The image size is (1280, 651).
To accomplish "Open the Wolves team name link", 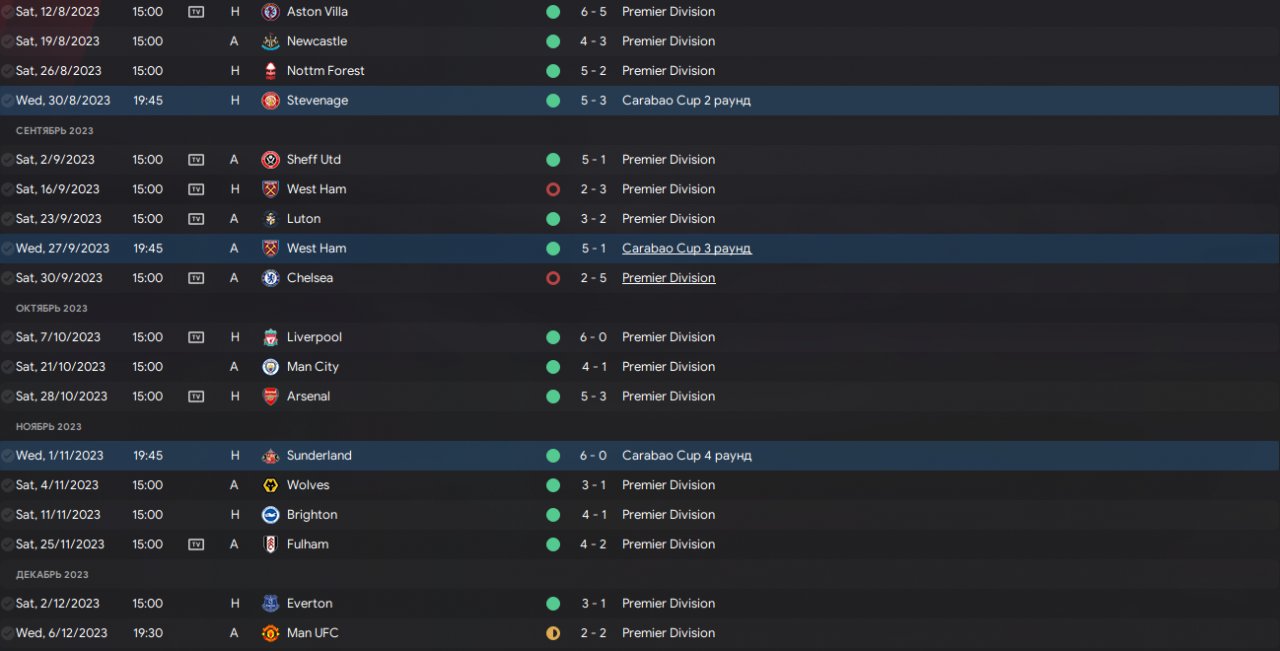I will [x=308, y=485].
